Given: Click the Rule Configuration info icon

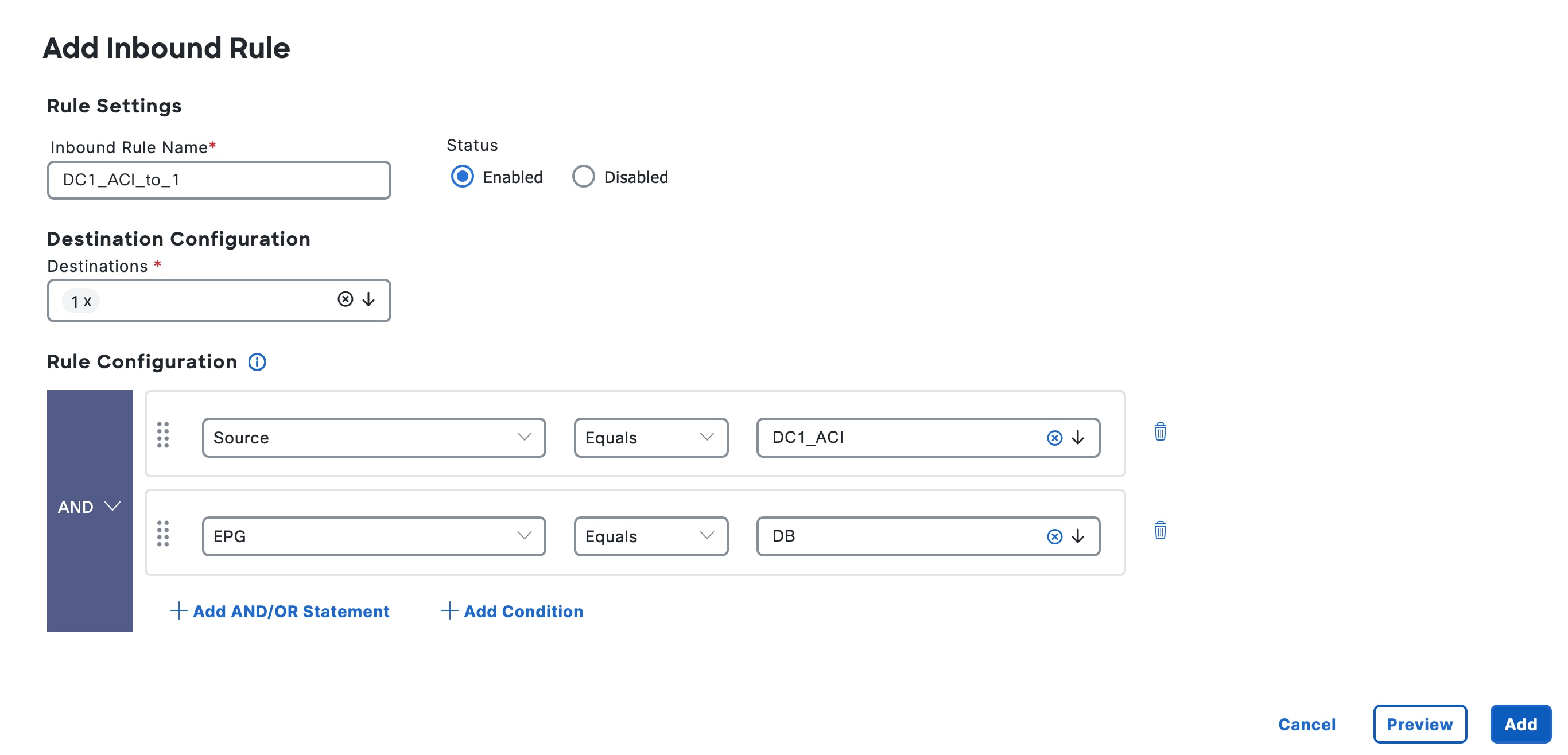Looking at the screenshot, I should pos(257,362).
